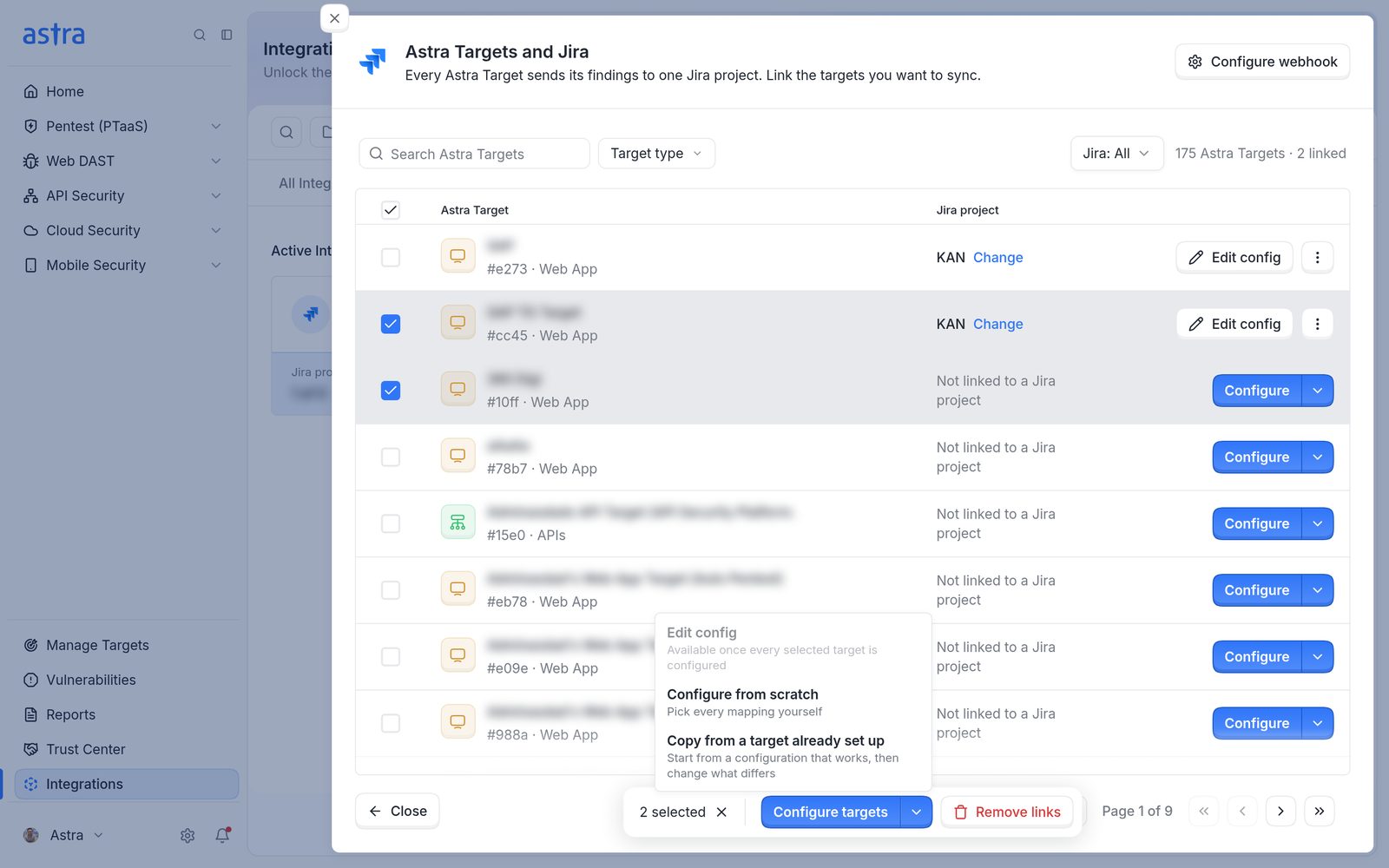Screen dimensions: 1389x868
Task: Collapse the sidebar panel icon
Action: (227, 35)
